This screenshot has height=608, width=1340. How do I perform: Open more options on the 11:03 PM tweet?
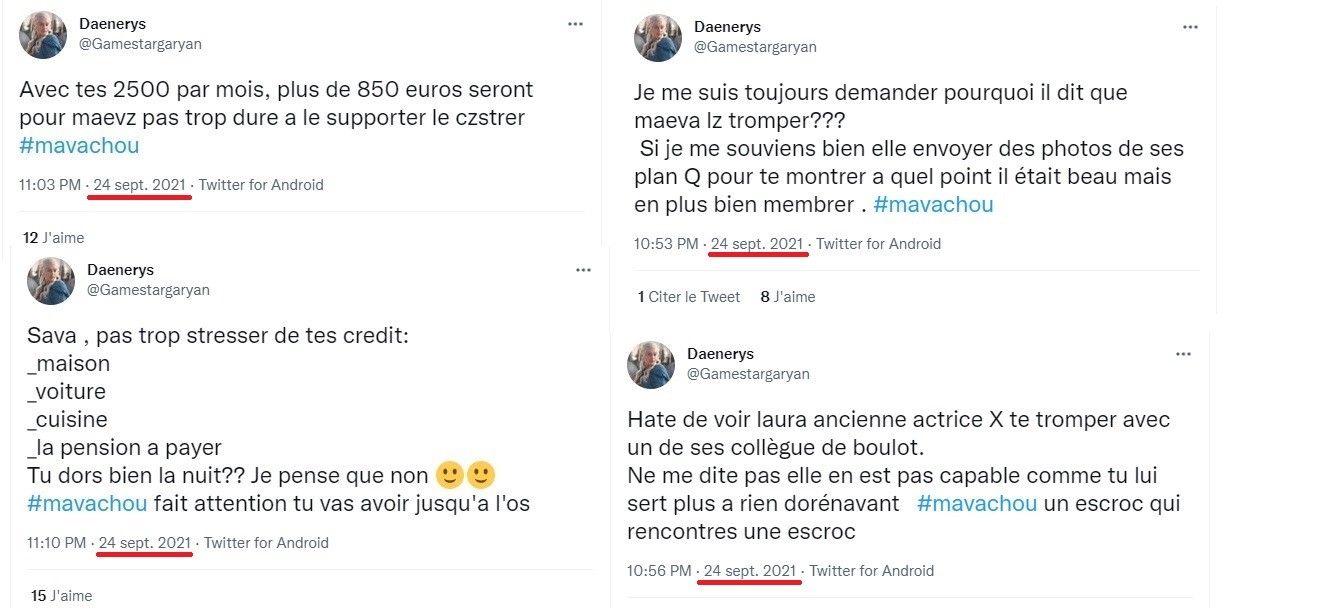575,24
